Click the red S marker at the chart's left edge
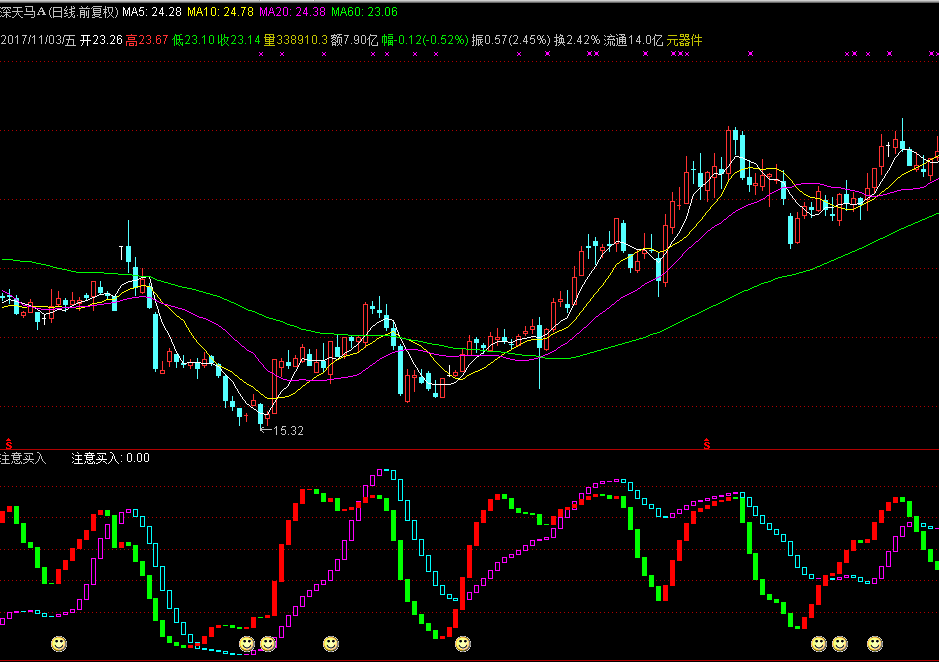Screen dimensions: 939x662 click(x=8, y=443)
